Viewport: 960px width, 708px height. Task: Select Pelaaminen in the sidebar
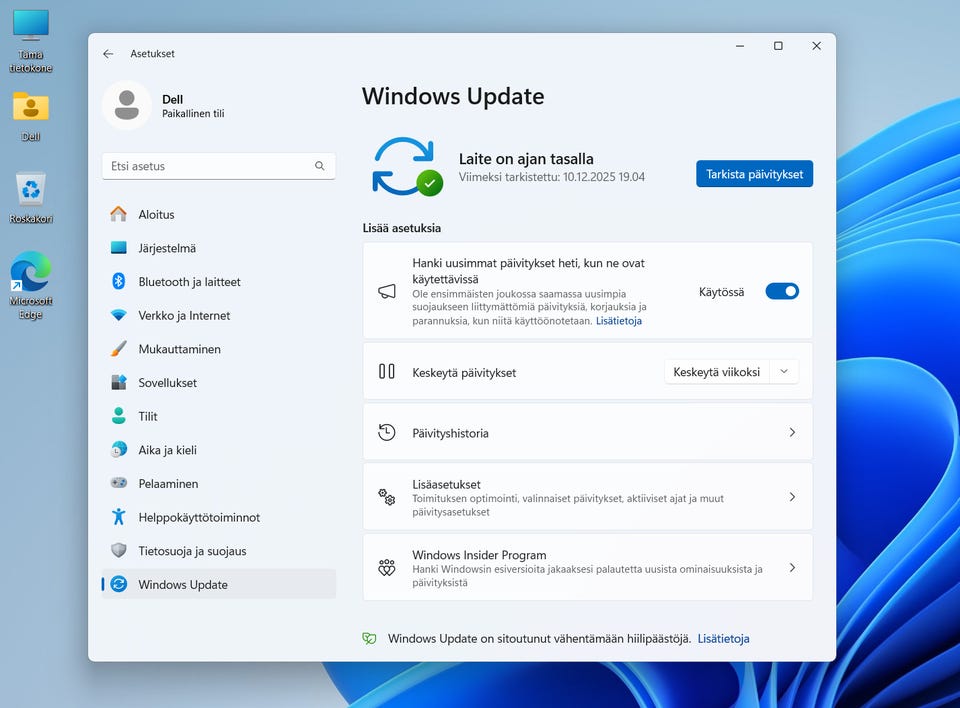[x=219, y=483]
